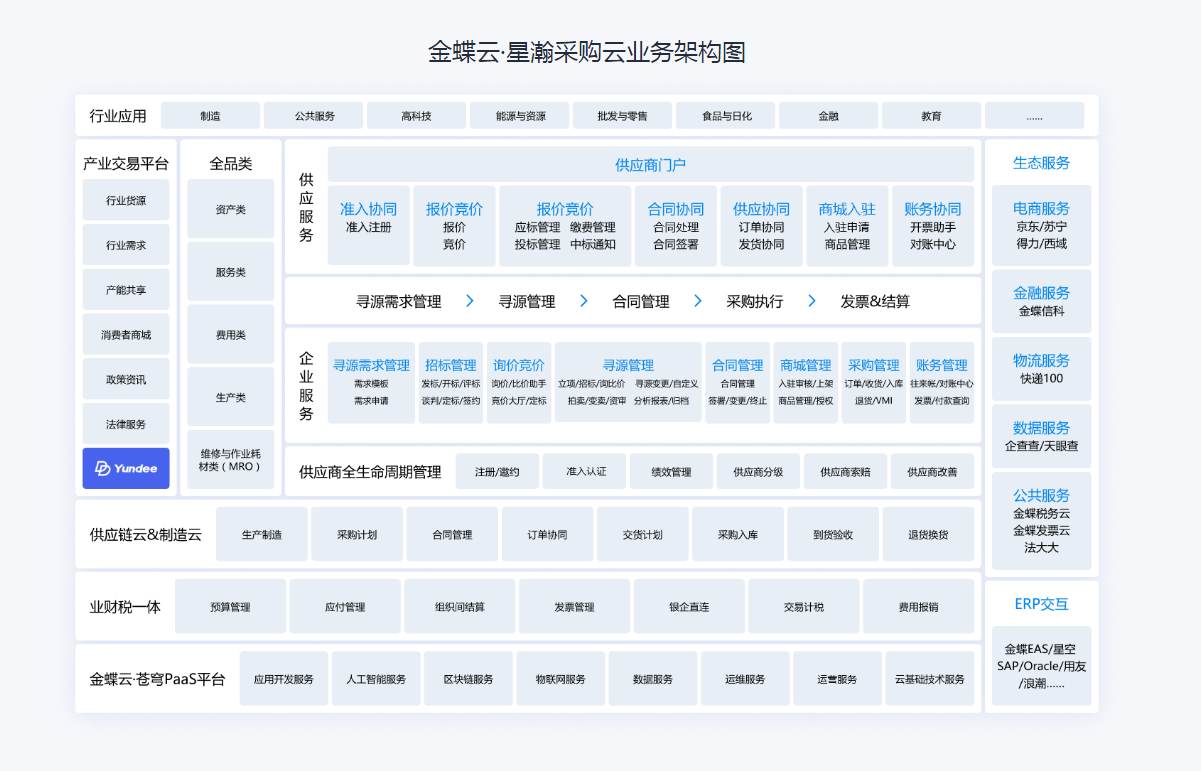Click the arrow between 采购执行 and 发票&结算
This screenshot has height=771, width=1201.
[812, 301]
